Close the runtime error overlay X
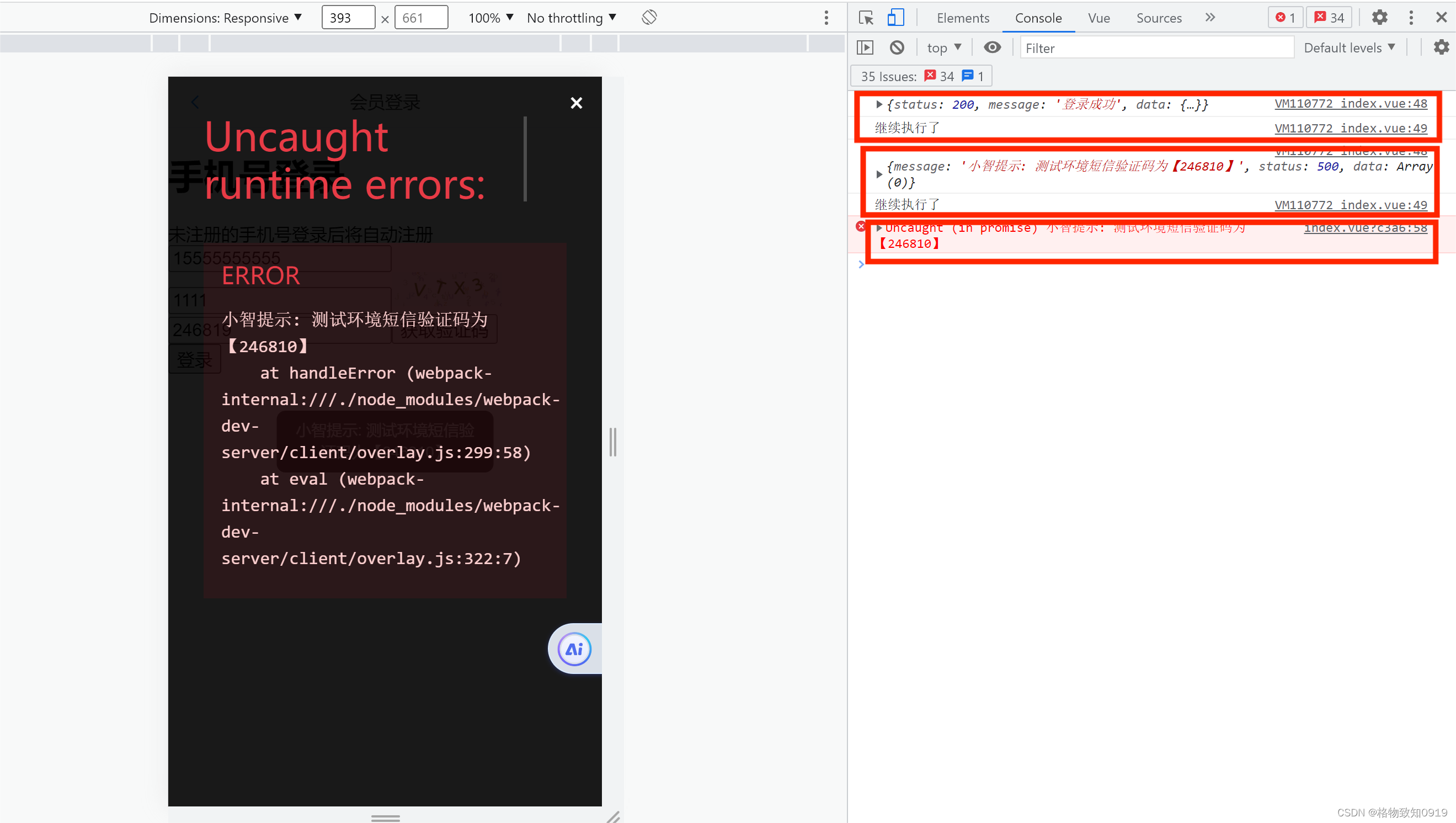Image resolution: width=1456 pixels, height=823 pixels. click(x=576, y=103)
